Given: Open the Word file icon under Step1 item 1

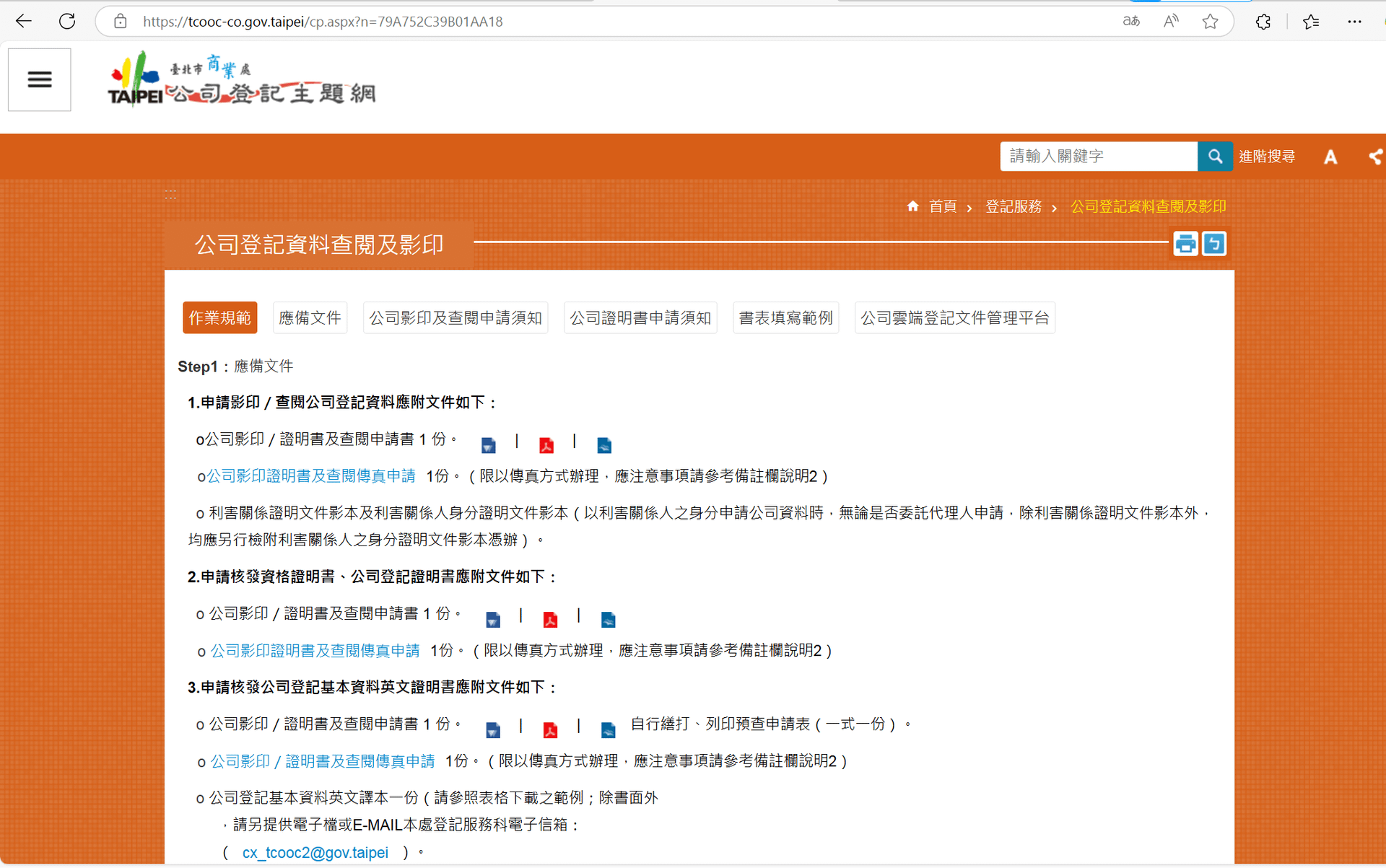Looking at the screenshot, I should coord(489,444).
